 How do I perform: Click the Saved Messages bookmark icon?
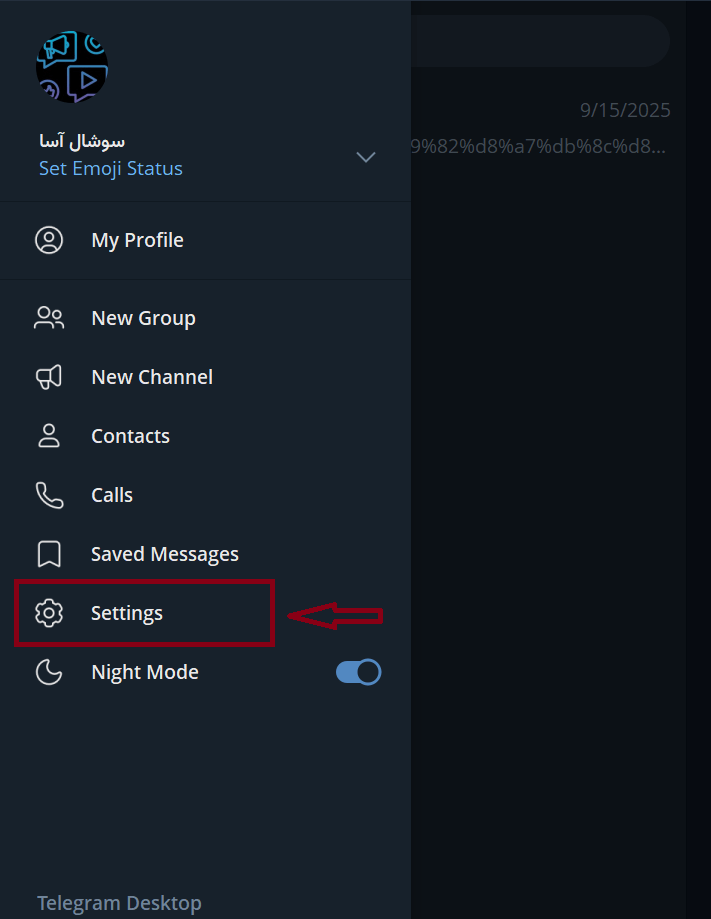[49, 554]
